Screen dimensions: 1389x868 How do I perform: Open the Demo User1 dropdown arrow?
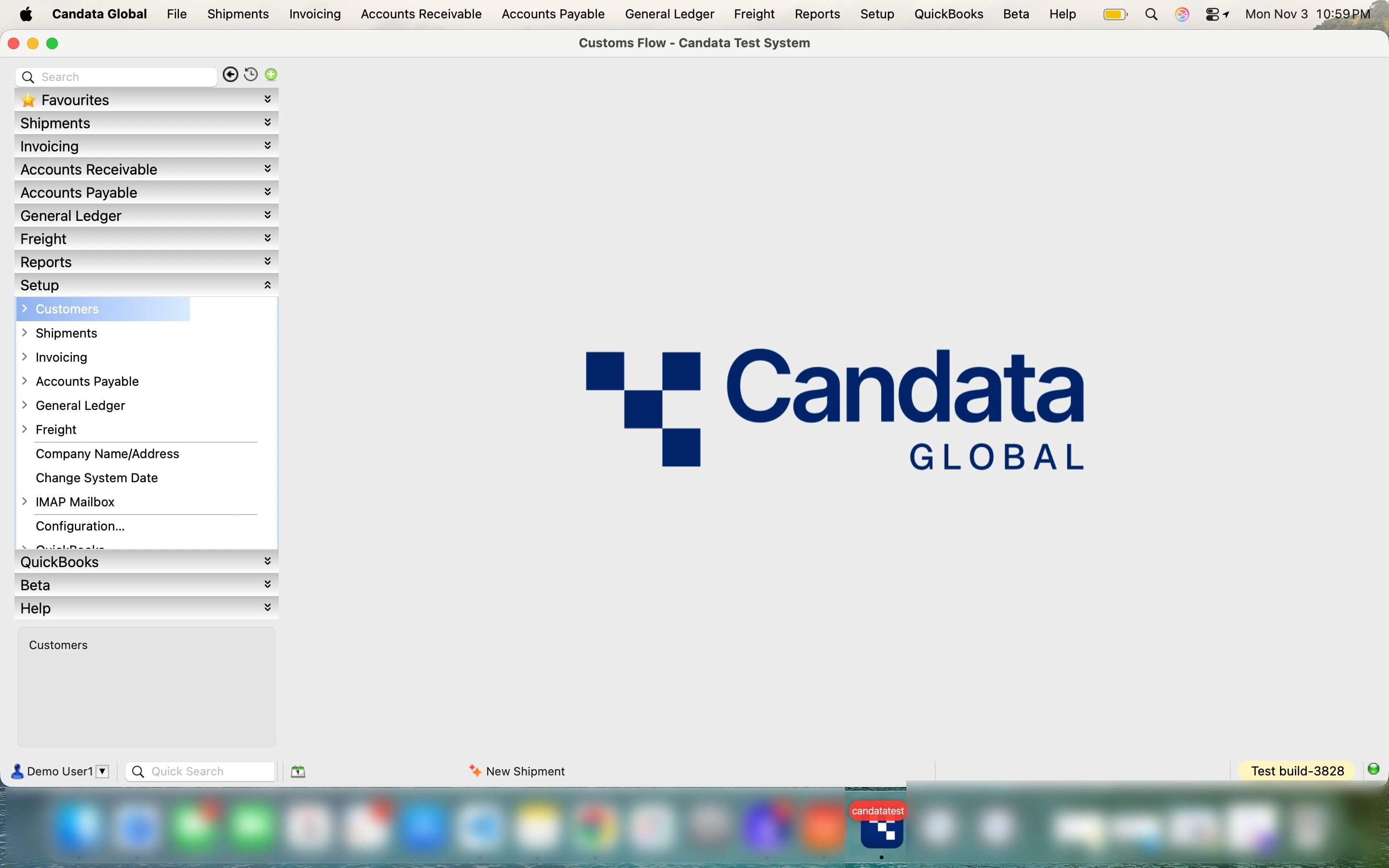102,771
